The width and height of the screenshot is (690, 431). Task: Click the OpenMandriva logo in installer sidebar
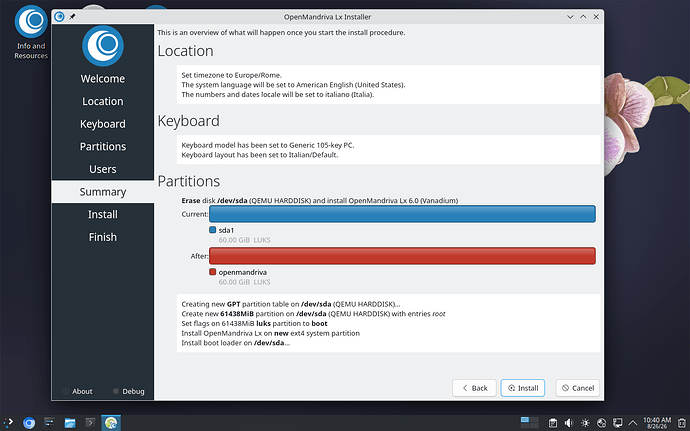[x=103, y=46]
